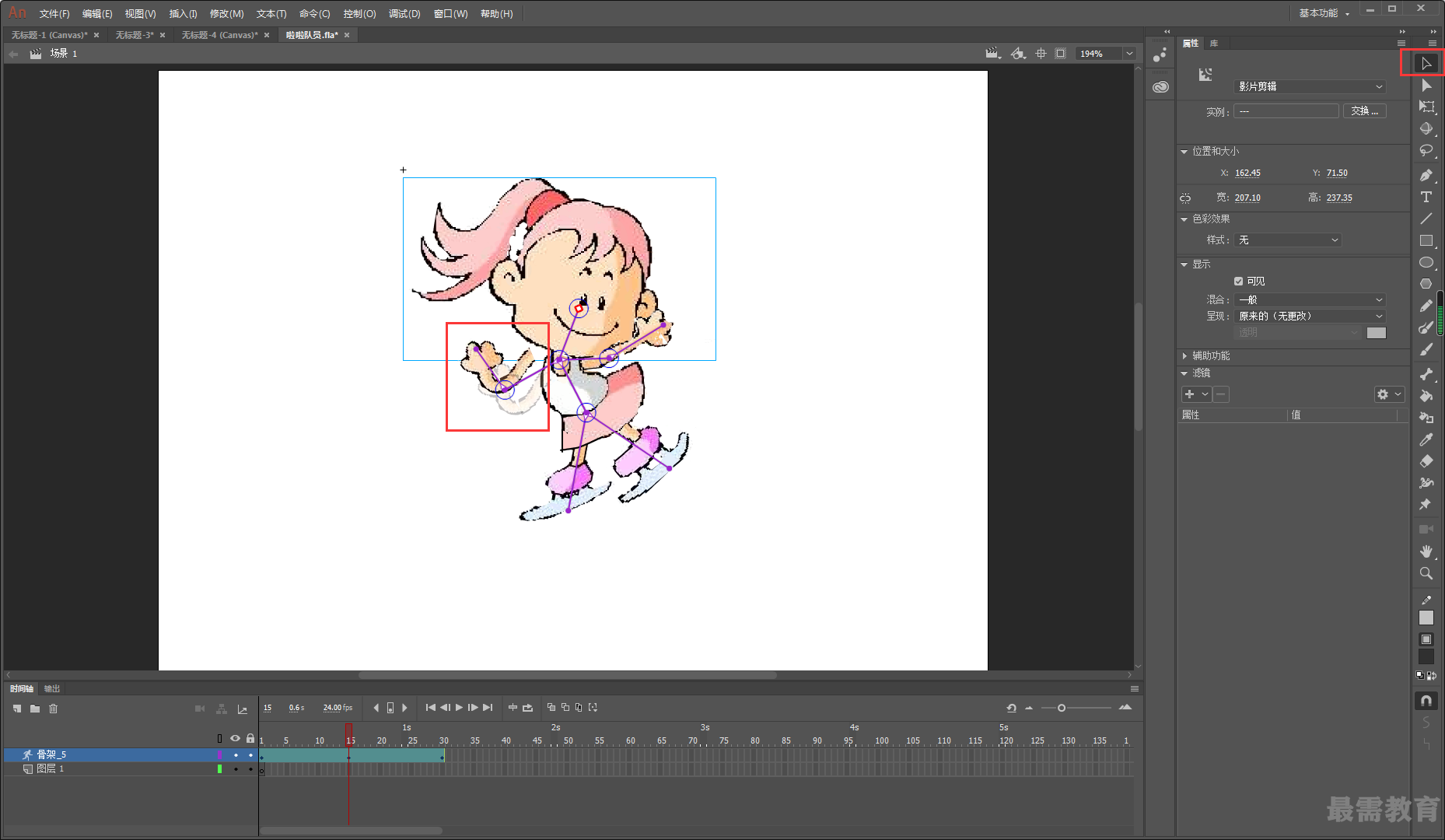Lock the 骨架_5 layer

point(250,755)
